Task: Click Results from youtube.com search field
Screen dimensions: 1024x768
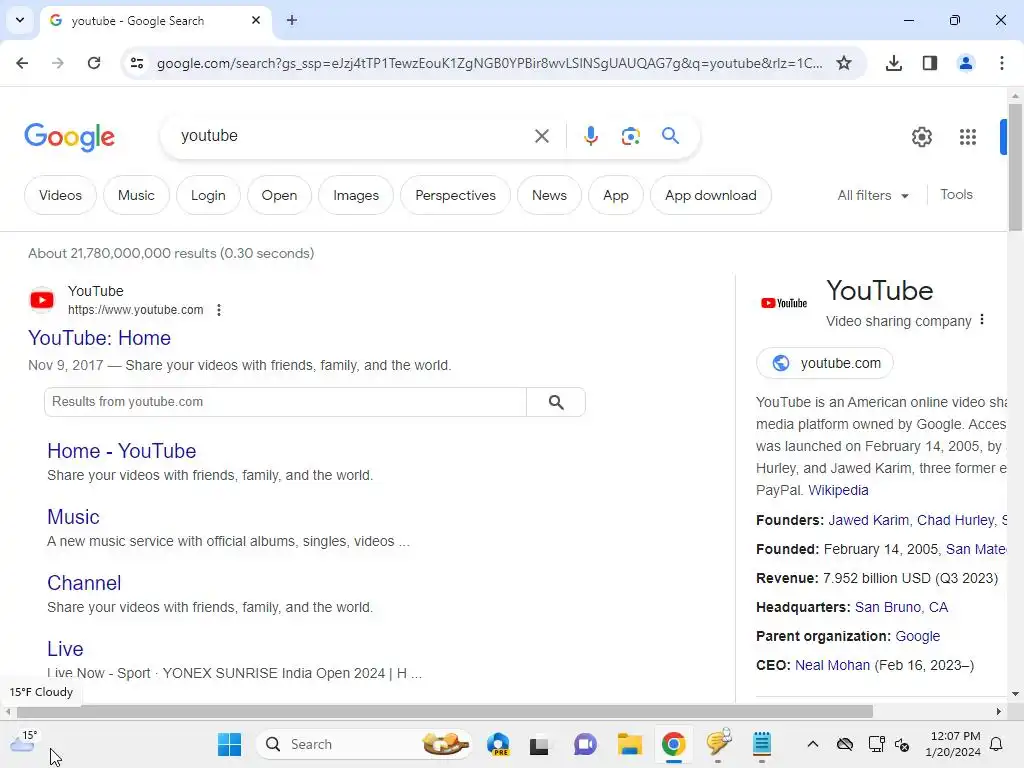Action: [x=285, y=402]
